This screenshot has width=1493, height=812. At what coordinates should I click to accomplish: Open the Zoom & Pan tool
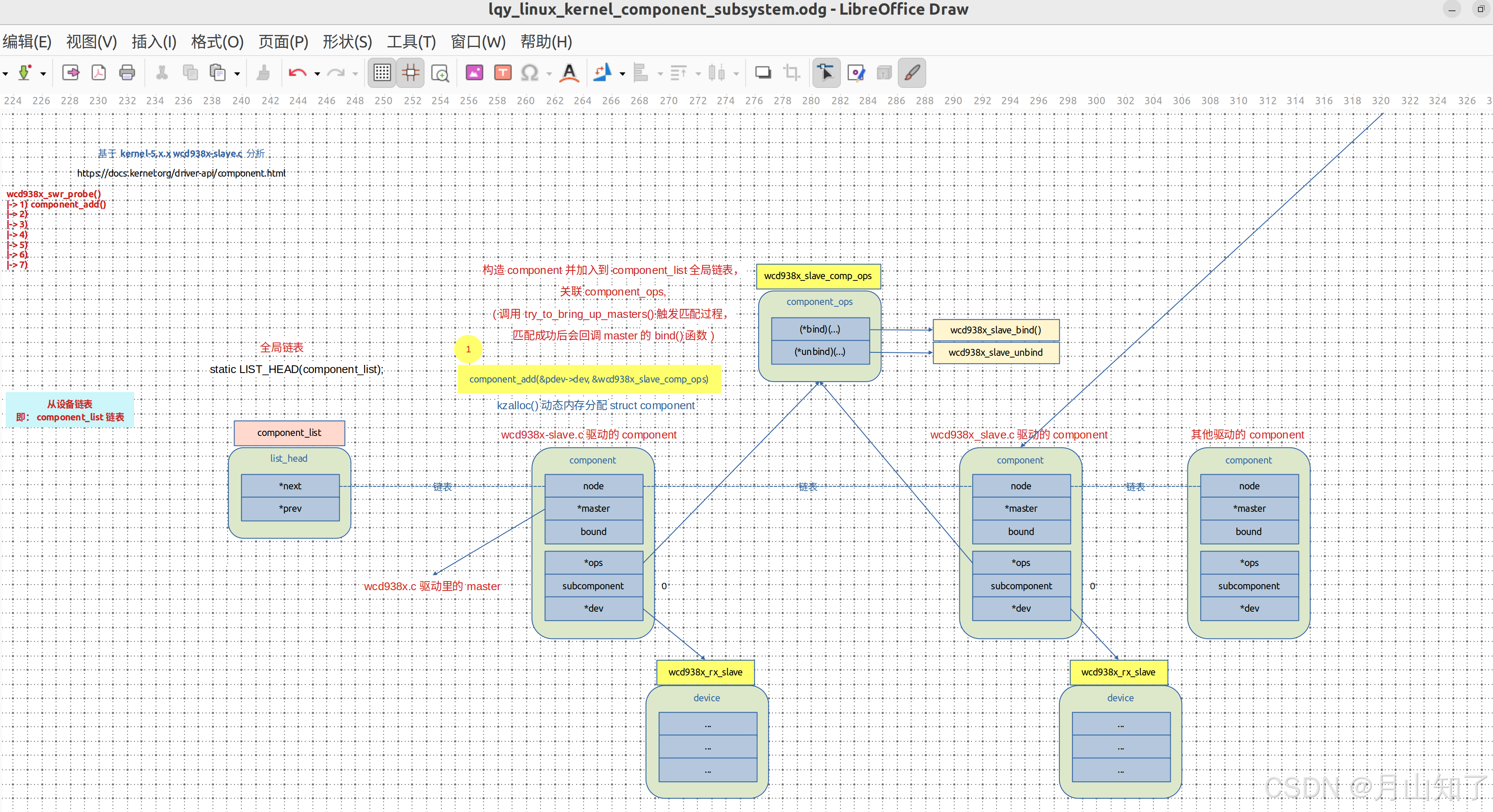coord(440,73)
